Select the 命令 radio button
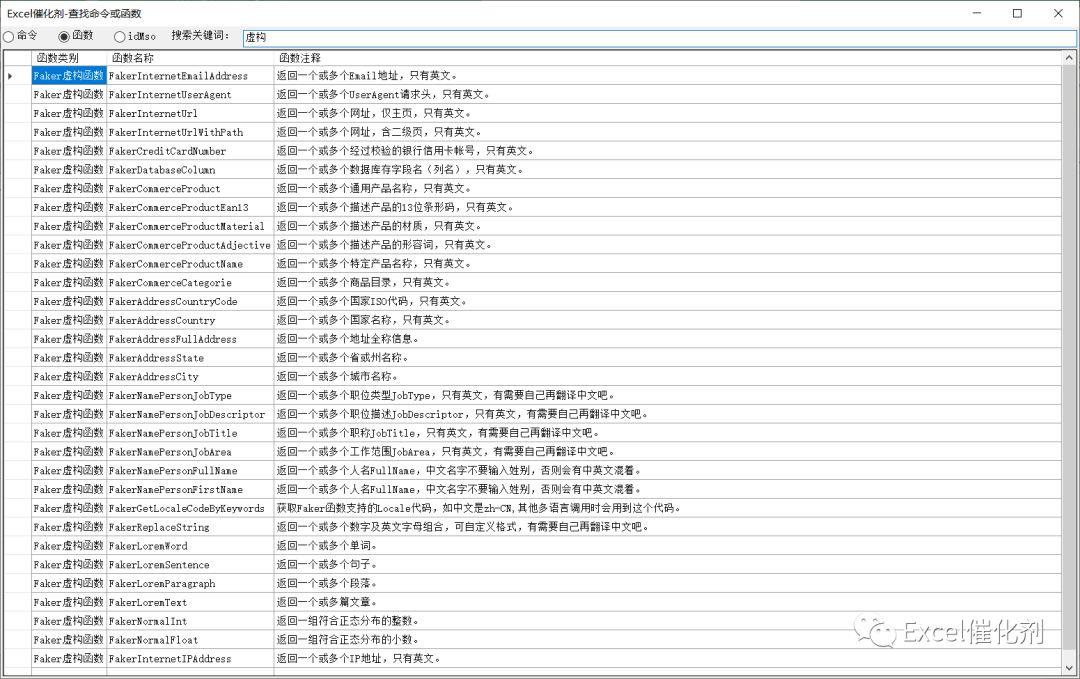 [8, 36]
